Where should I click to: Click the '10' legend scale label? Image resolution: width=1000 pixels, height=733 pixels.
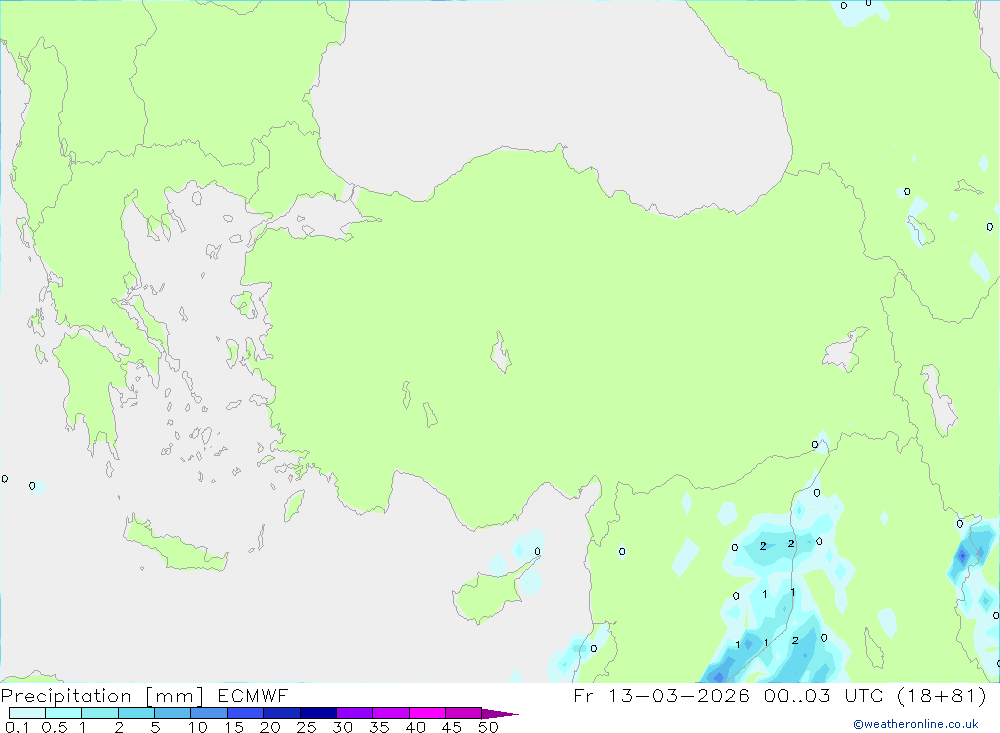[198, 727]
